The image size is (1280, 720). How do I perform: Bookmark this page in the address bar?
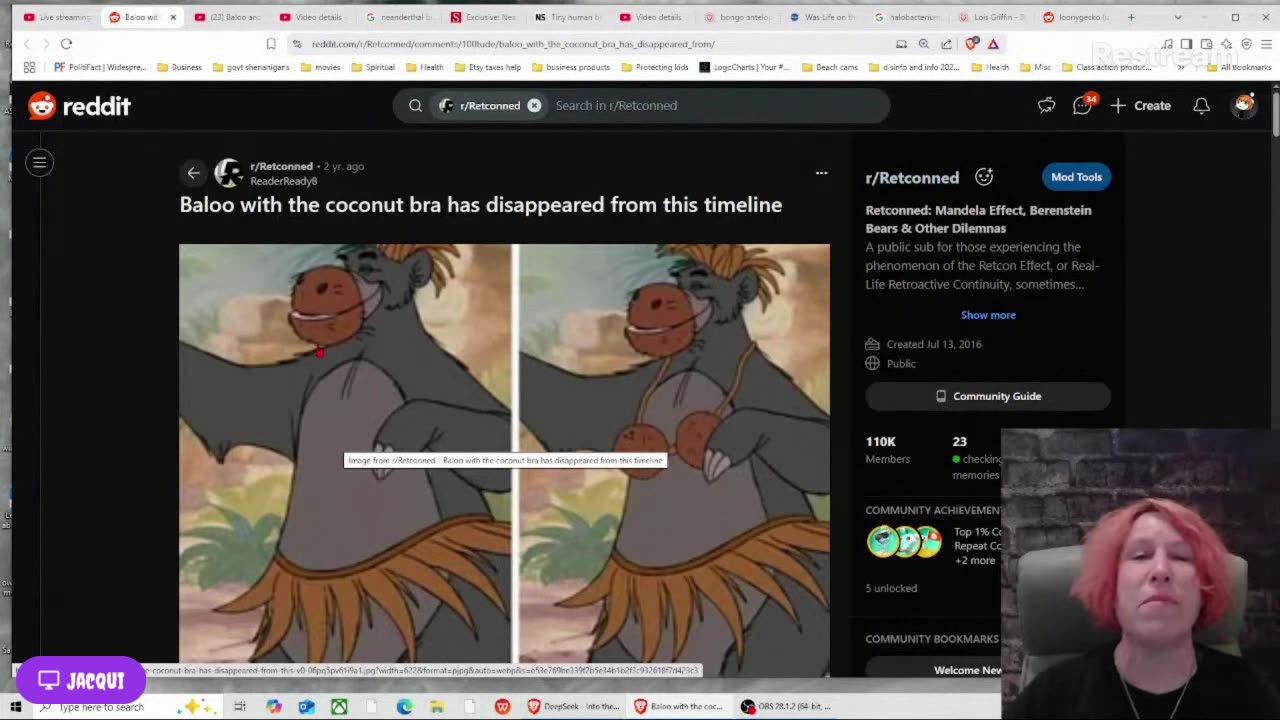pyautogui.click(x=271, y=44)
